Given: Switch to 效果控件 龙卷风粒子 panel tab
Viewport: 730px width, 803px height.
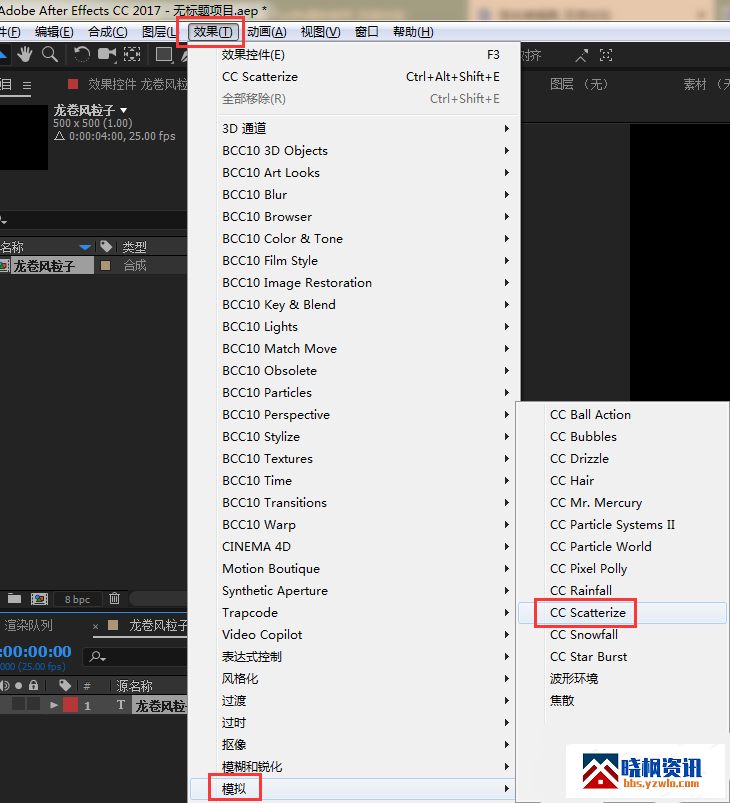Looking at the screenshot, I should point(138,84).
